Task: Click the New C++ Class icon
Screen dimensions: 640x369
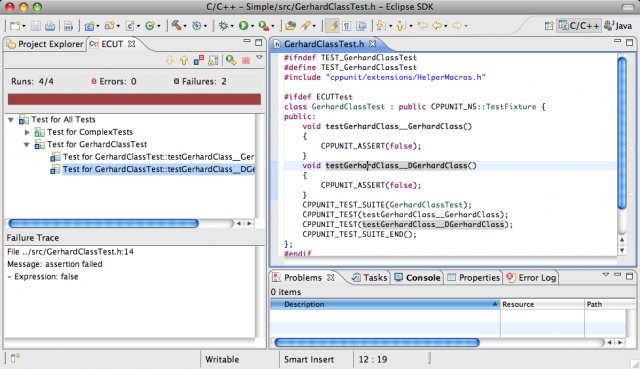Action: pyautogui.click(x=150, y=26)
